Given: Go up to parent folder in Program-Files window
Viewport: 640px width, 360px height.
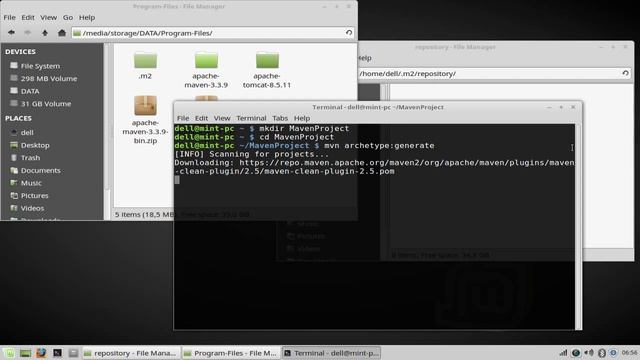Looking at the screenshot, I should click(x=45, y=33).
